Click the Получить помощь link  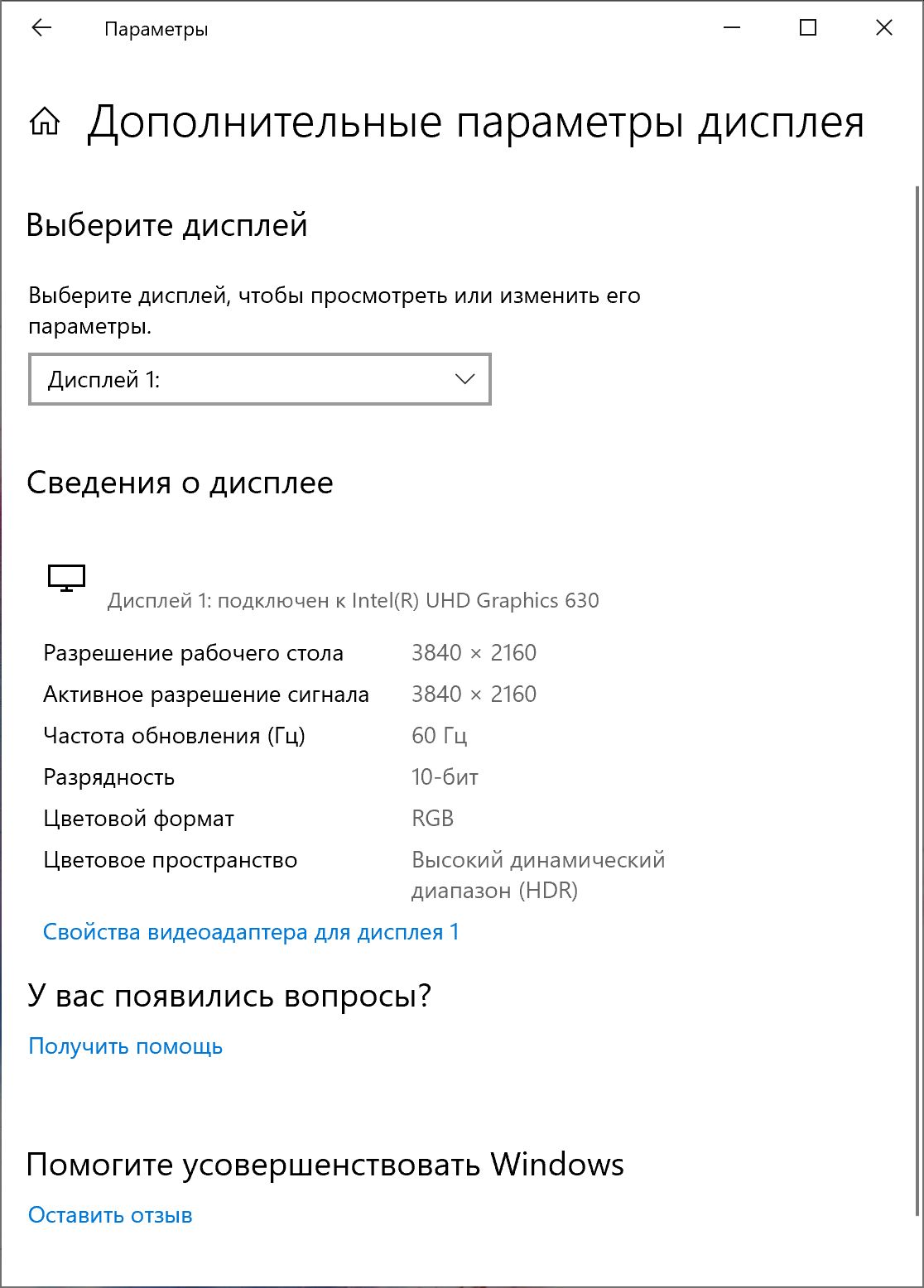click(126, 1046)
